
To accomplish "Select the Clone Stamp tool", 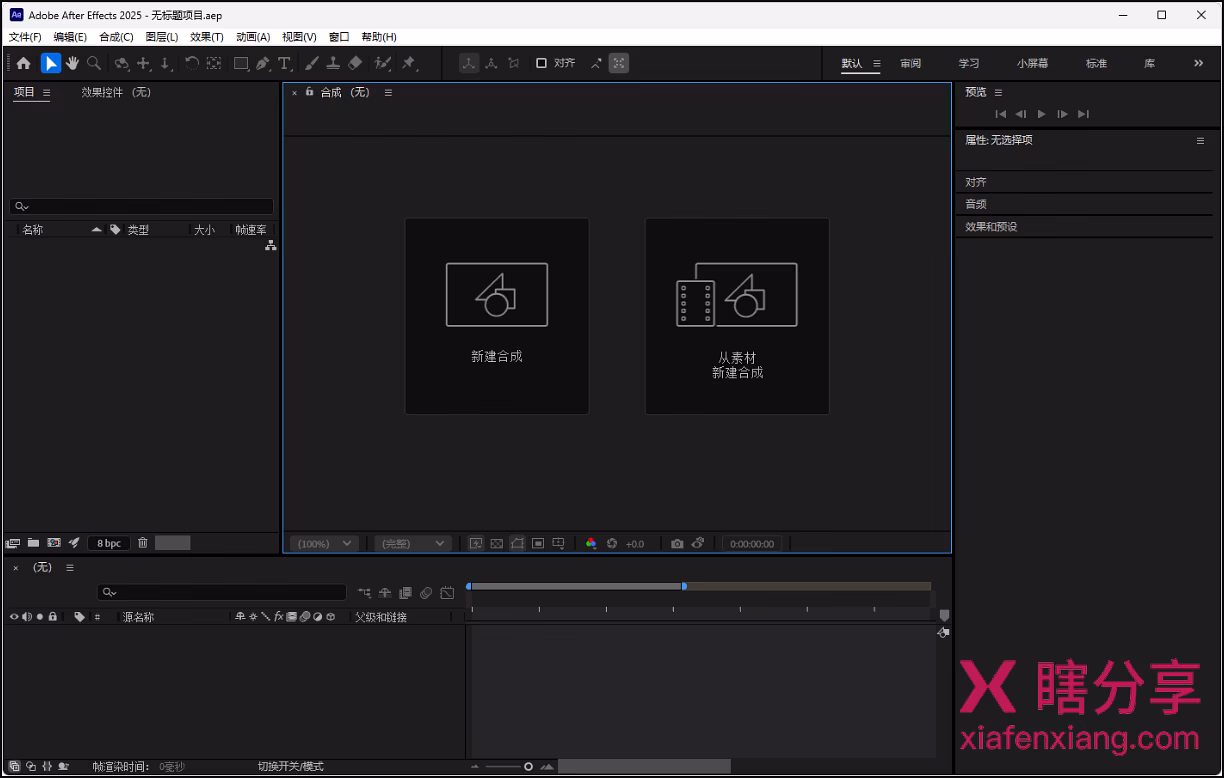I will tap(333, 63).
